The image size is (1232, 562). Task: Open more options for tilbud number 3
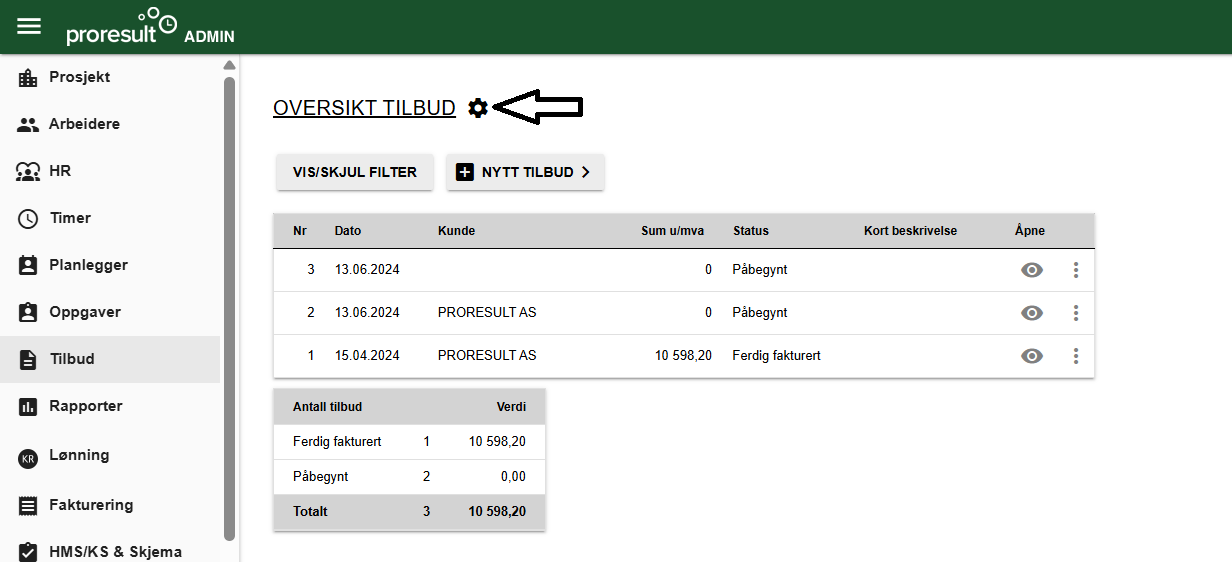click(1076, 270)
